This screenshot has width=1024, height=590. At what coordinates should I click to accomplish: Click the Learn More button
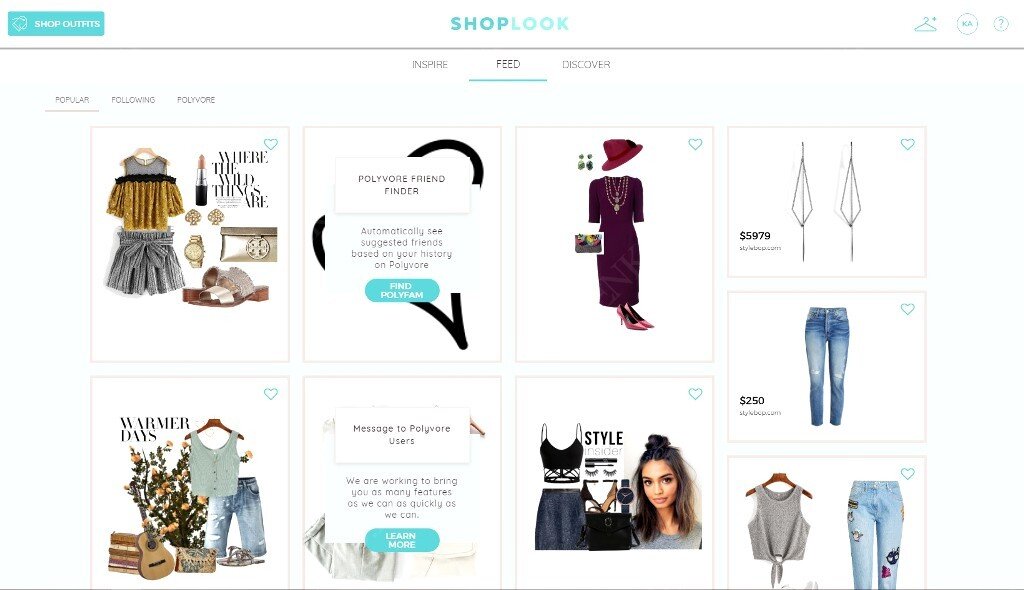tap(402, 540)
